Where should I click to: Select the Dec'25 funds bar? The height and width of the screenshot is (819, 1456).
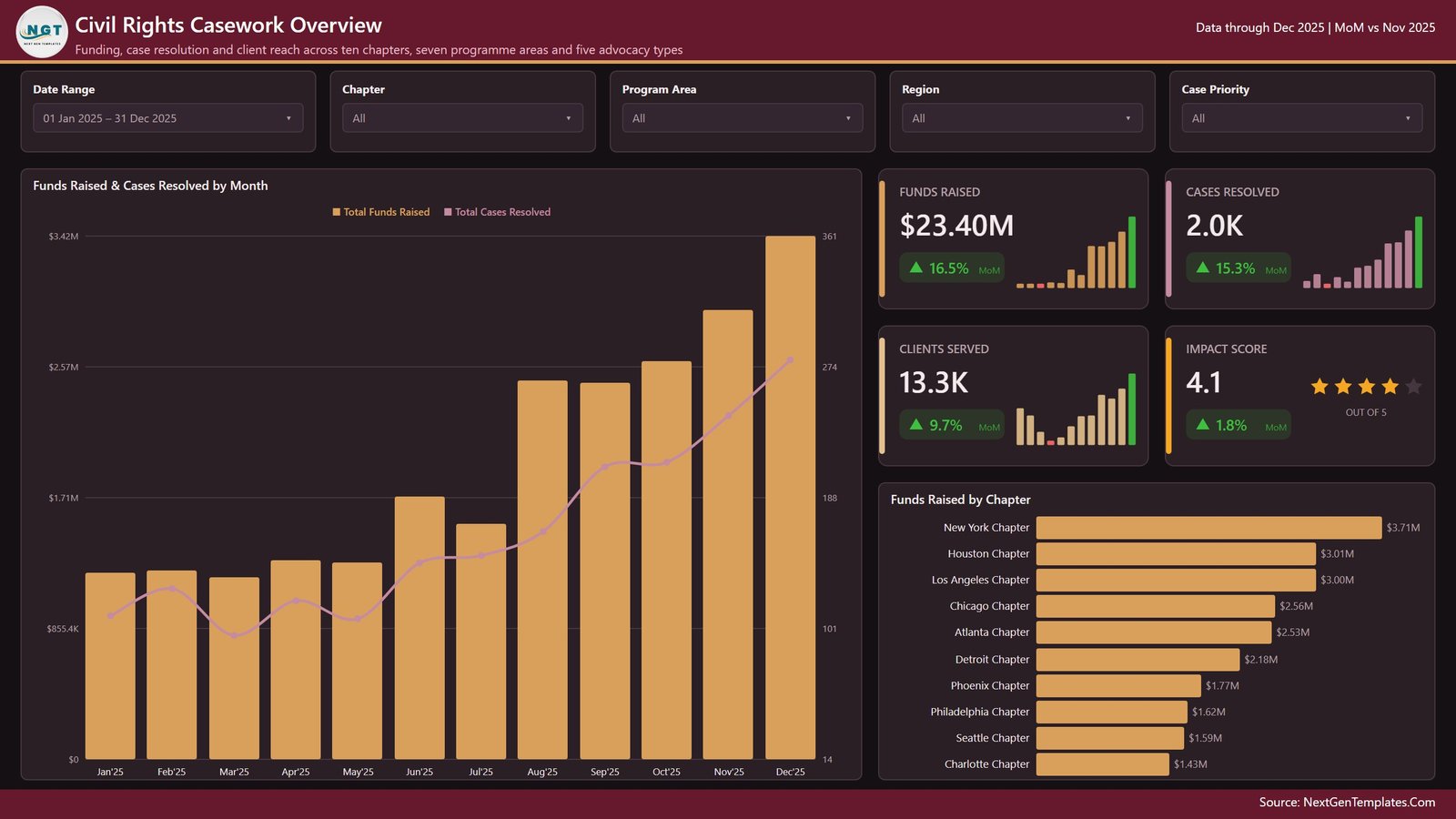click(790, 498)
